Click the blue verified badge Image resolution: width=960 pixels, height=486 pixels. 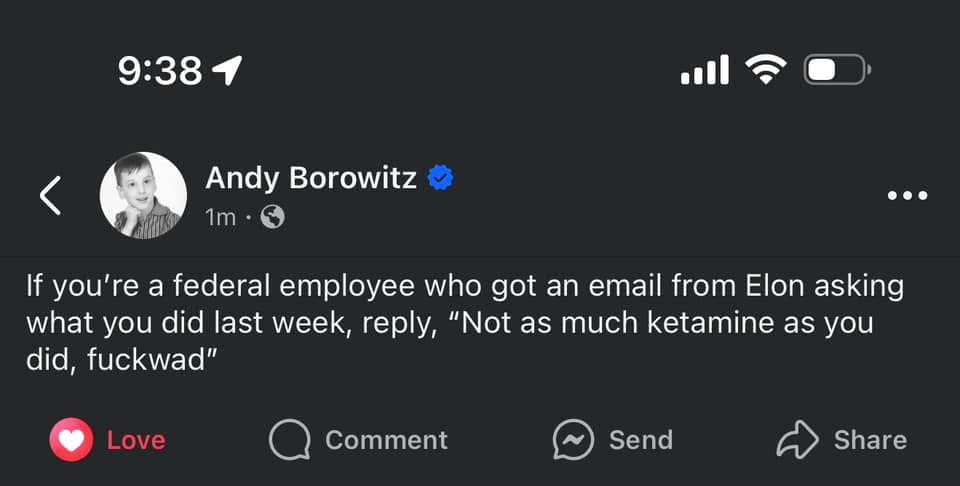441,178
